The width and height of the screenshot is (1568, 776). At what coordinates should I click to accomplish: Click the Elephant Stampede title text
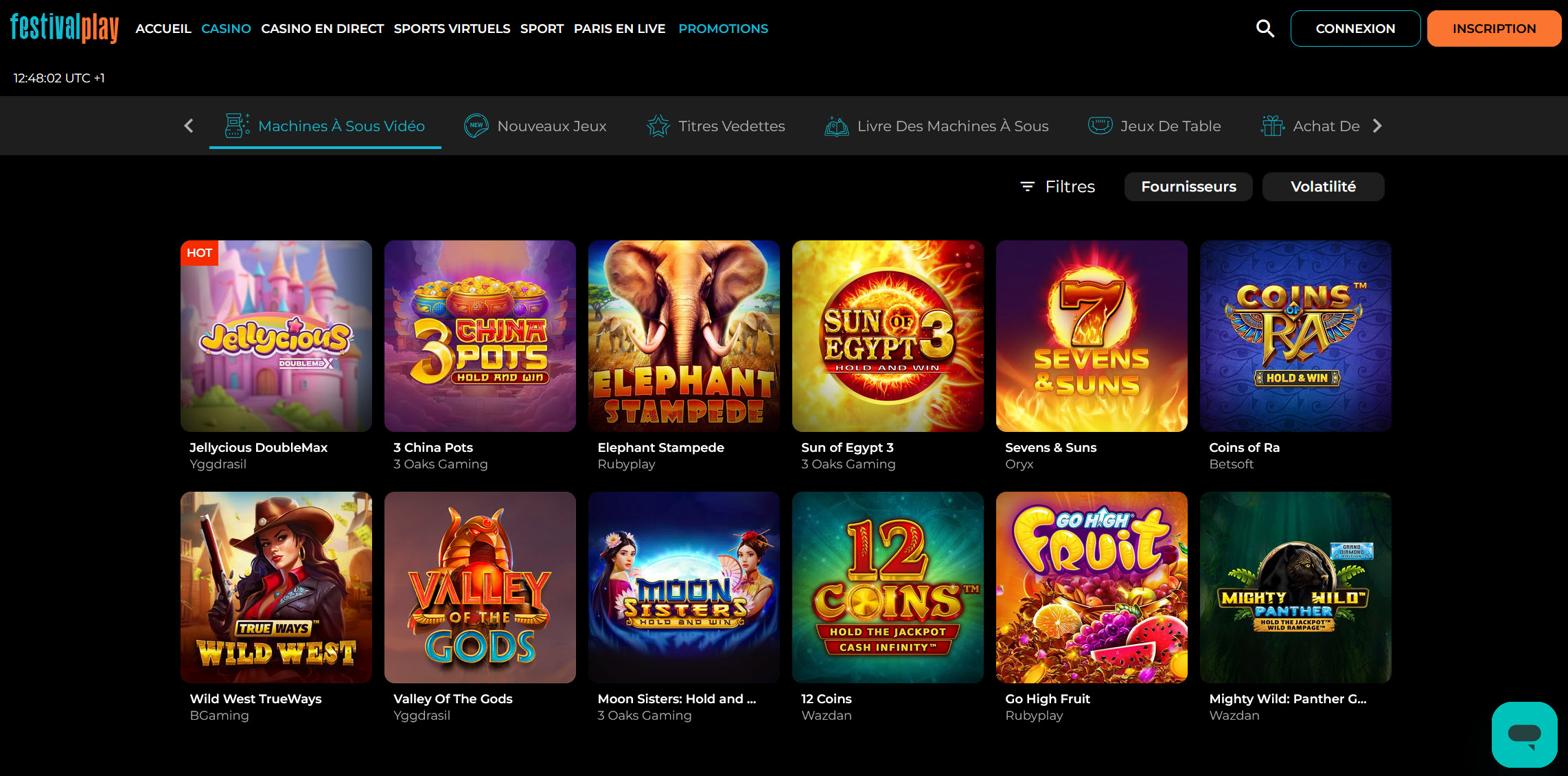660,447
